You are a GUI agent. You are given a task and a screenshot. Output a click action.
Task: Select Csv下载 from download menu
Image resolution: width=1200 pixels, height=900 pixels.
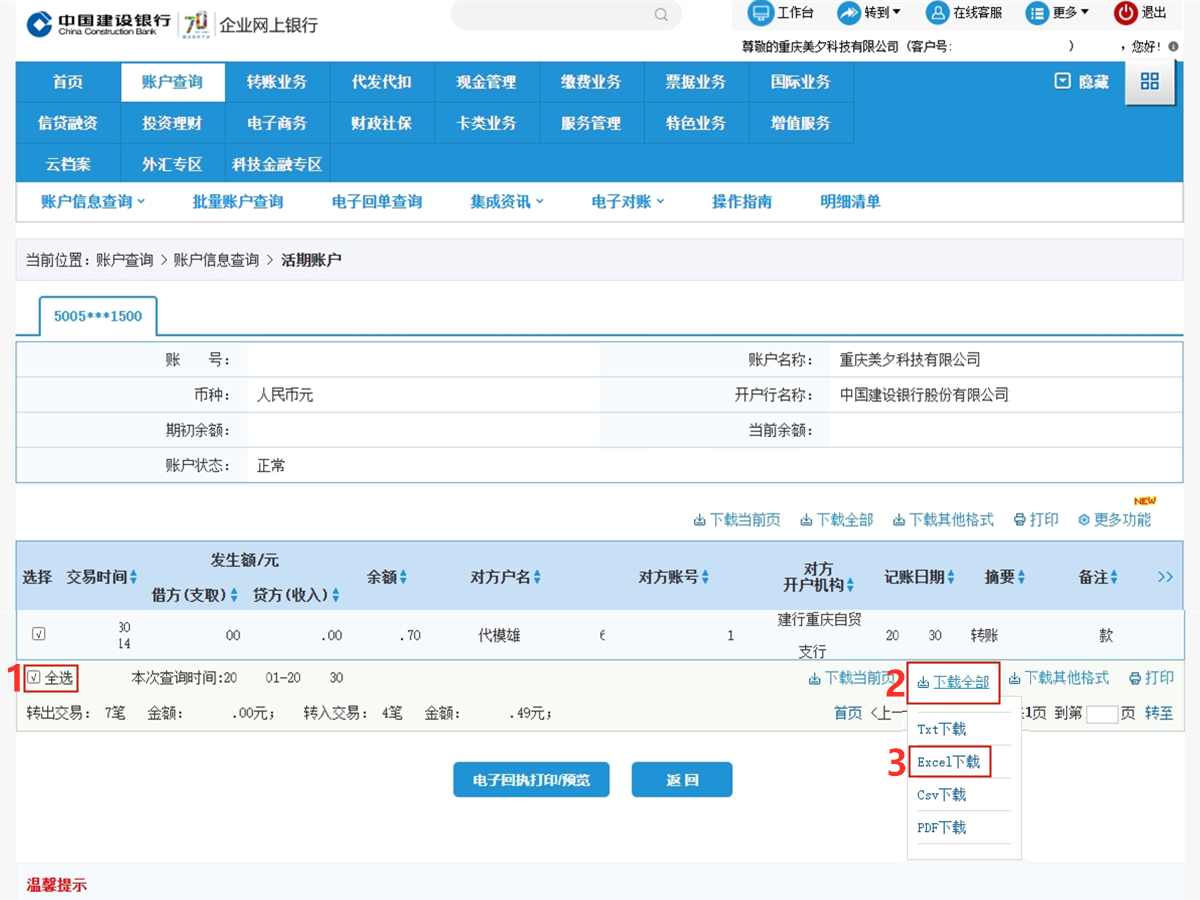click(x=942, y=795)
